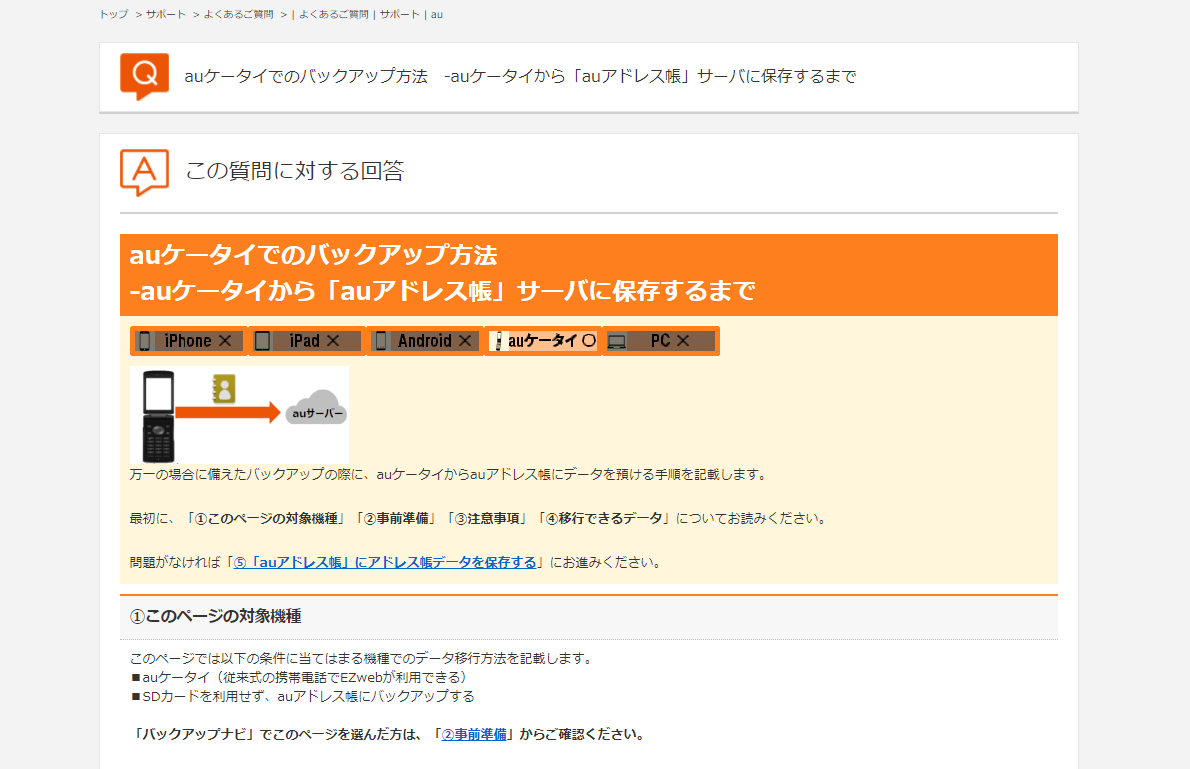Click the last breadcrumb 'よくあるご質問 | サポート | au'

coord(370,14)
